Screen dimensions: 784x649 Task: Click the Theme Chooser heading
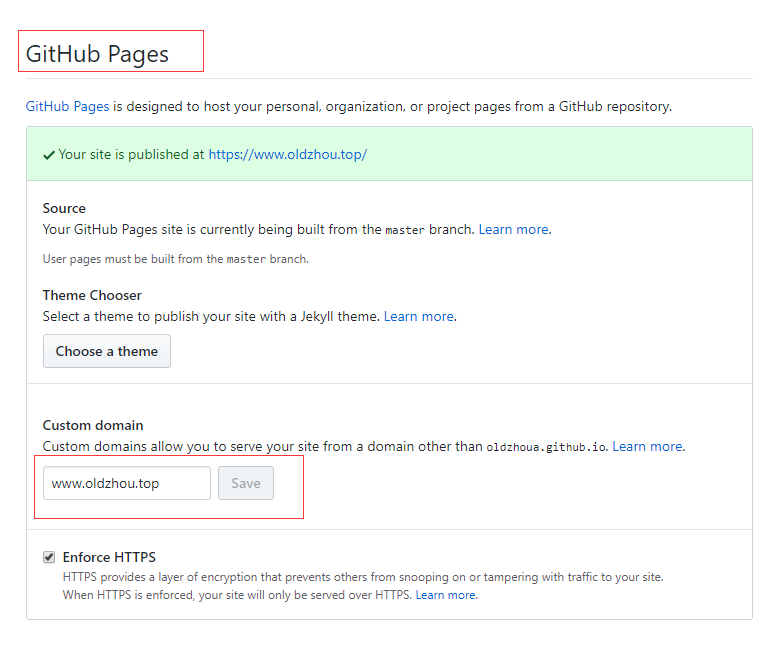(92, 296)
